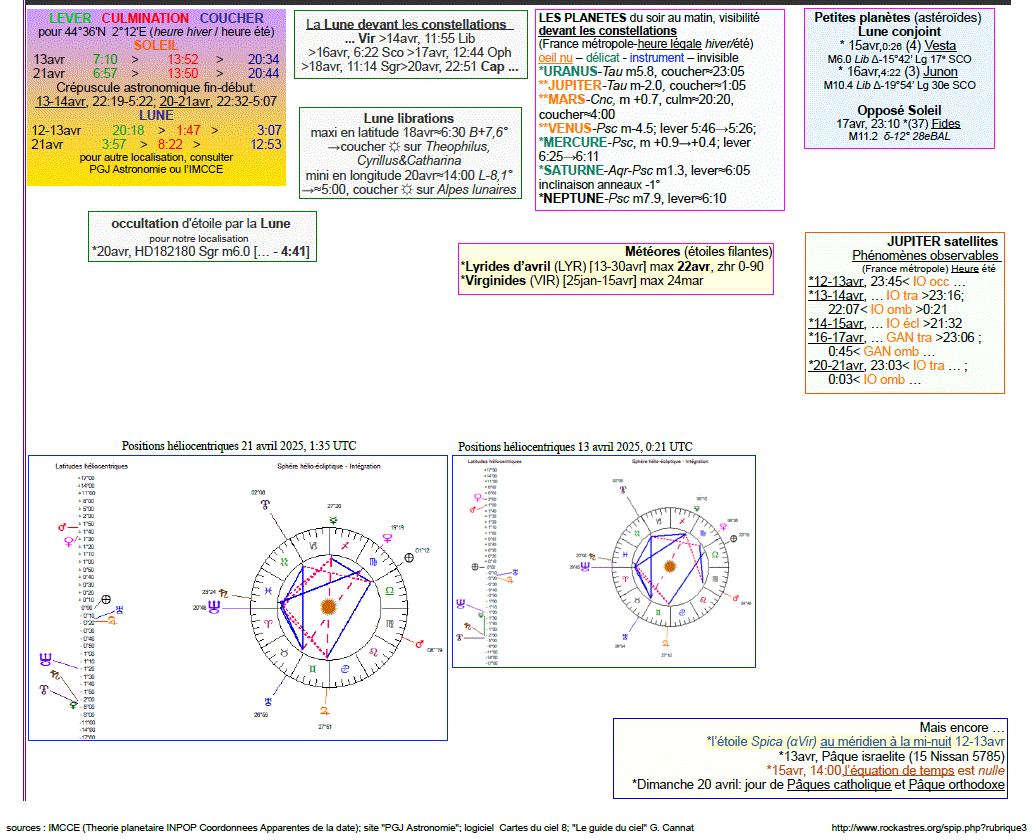Click the SOLEIL section label
The image size is (1036, 840).
(156, 46)
